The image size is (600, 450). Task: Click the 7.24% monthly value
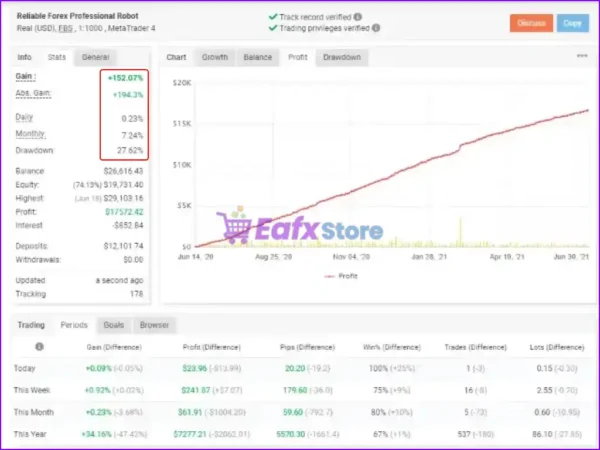[x=132, y=135]
